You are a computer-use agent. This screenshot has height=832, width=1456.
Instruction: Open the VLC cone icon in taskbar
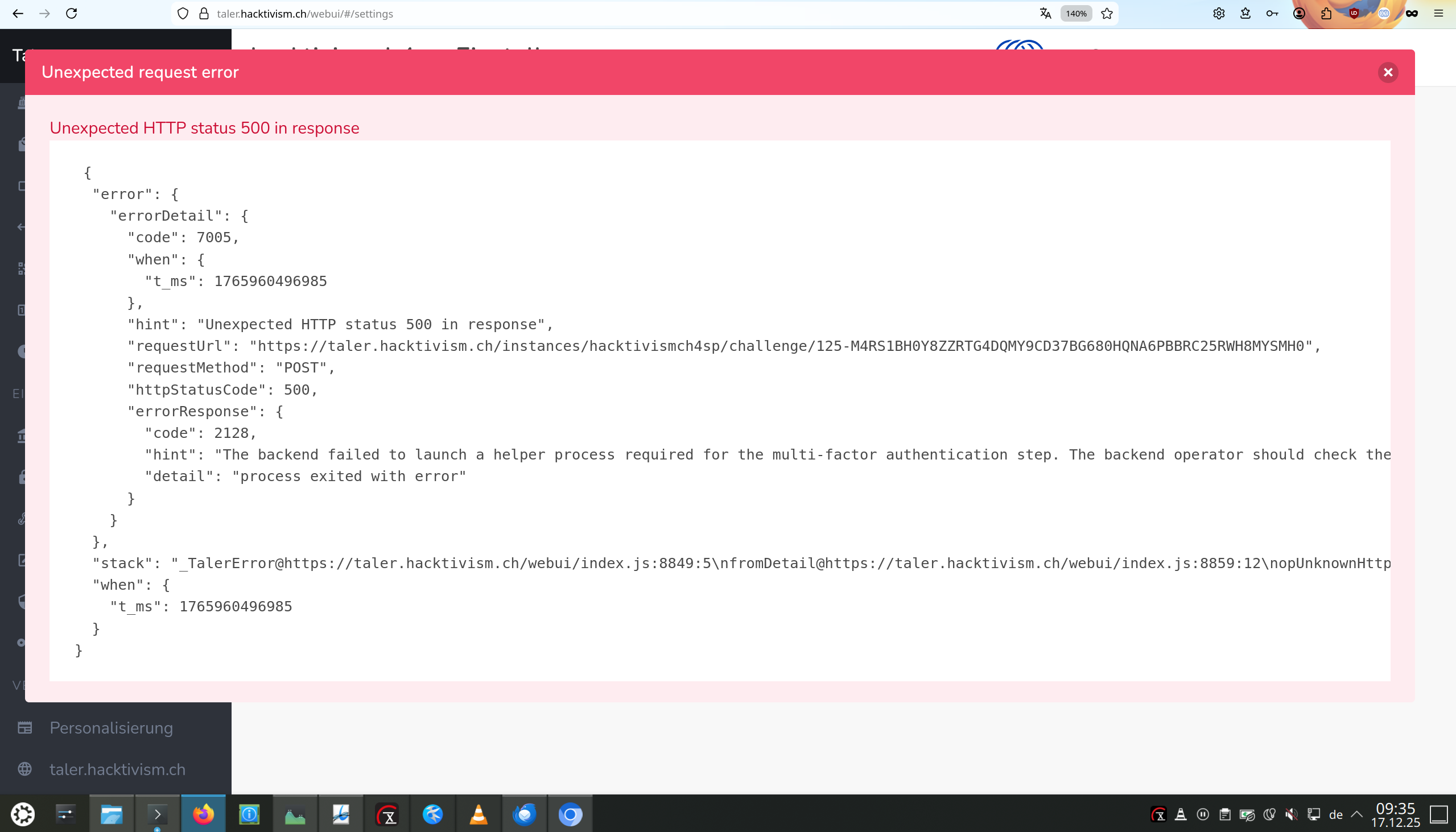[479, 814]
